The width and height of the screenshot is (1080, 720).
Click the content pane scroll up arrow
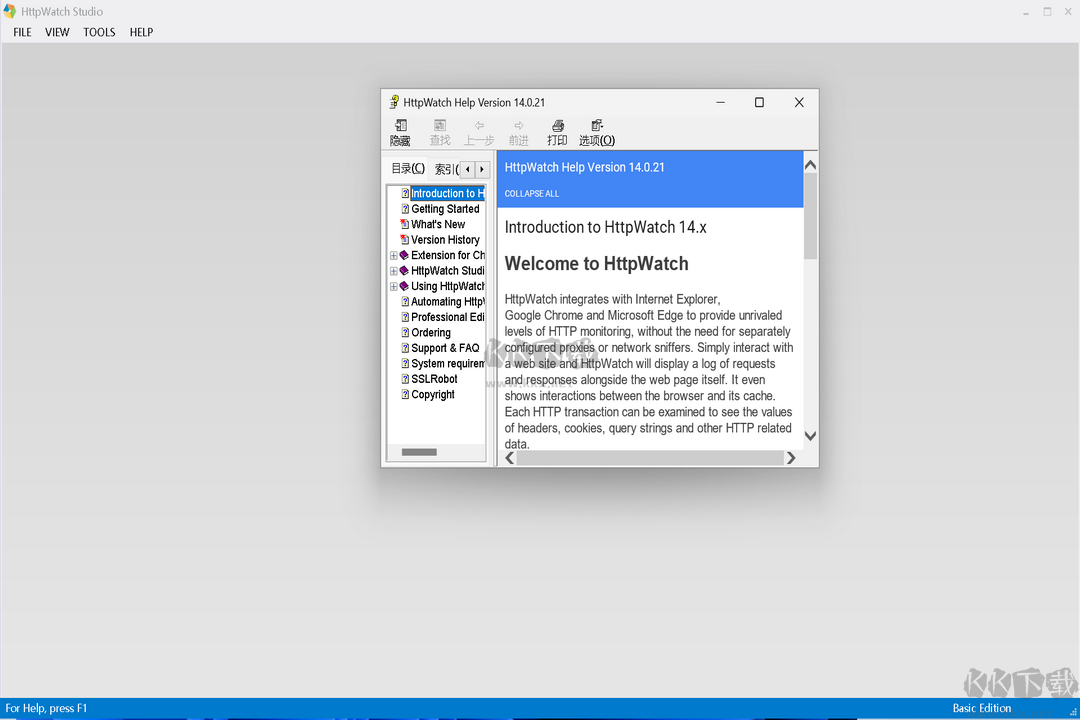811,165
